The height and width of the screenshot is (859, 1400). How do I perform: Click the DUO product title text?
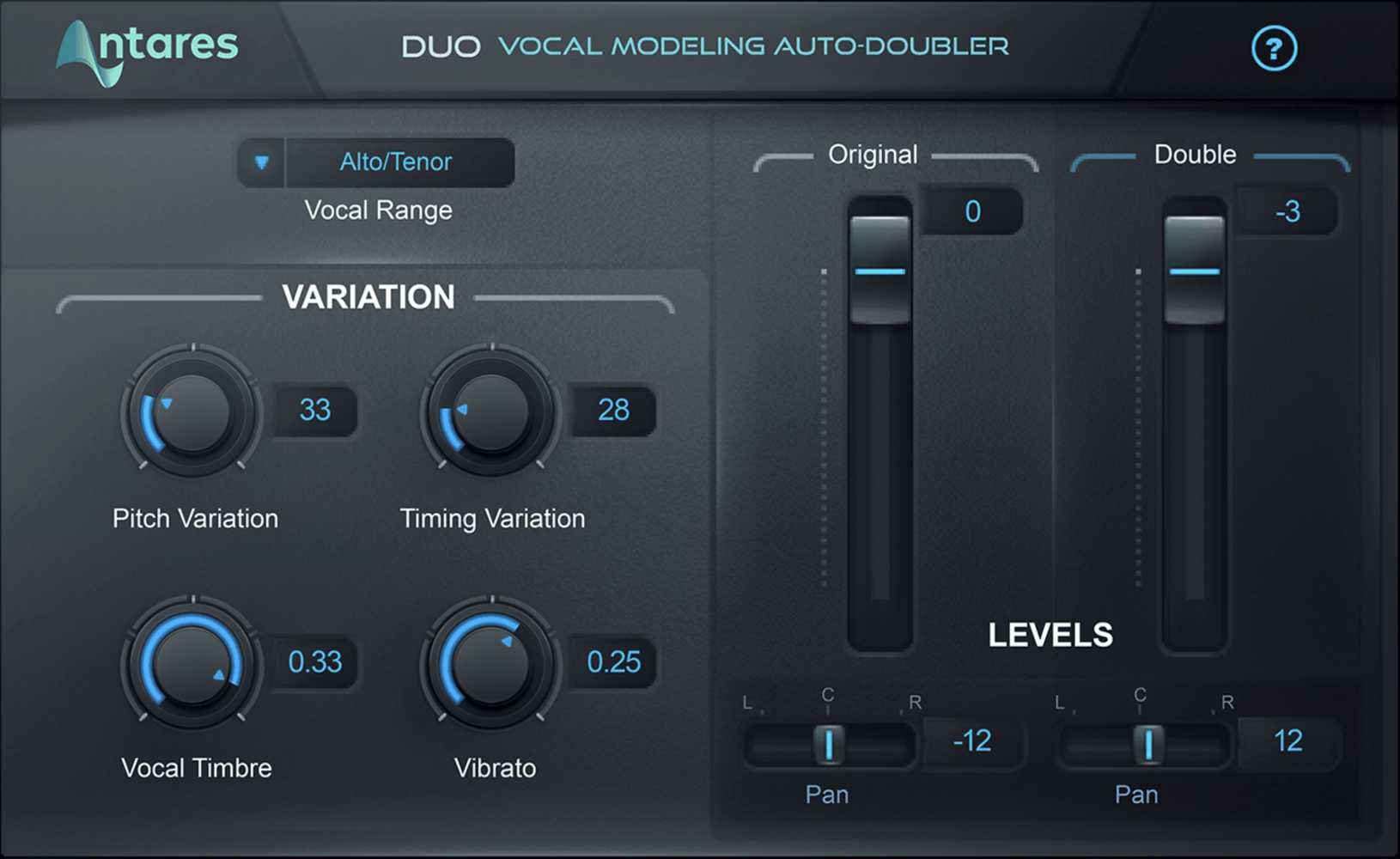click(441, 46)
